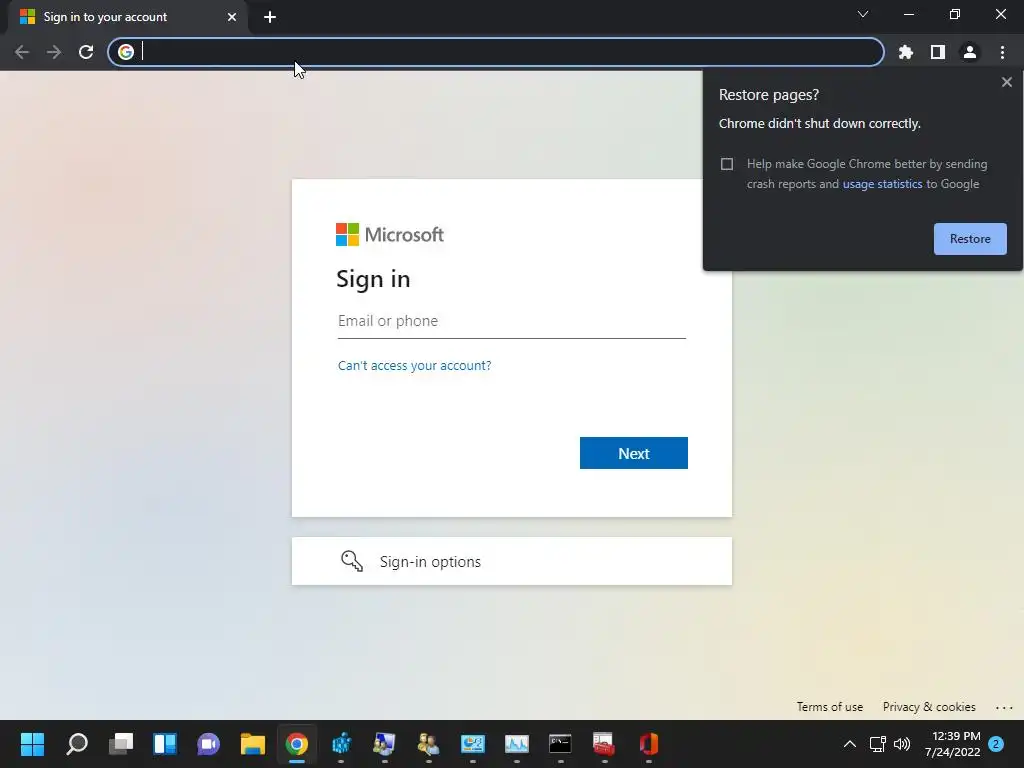Open the performance graph taskbar app
Viewport: 1024px width, 768px height.
tap(517, 744)
